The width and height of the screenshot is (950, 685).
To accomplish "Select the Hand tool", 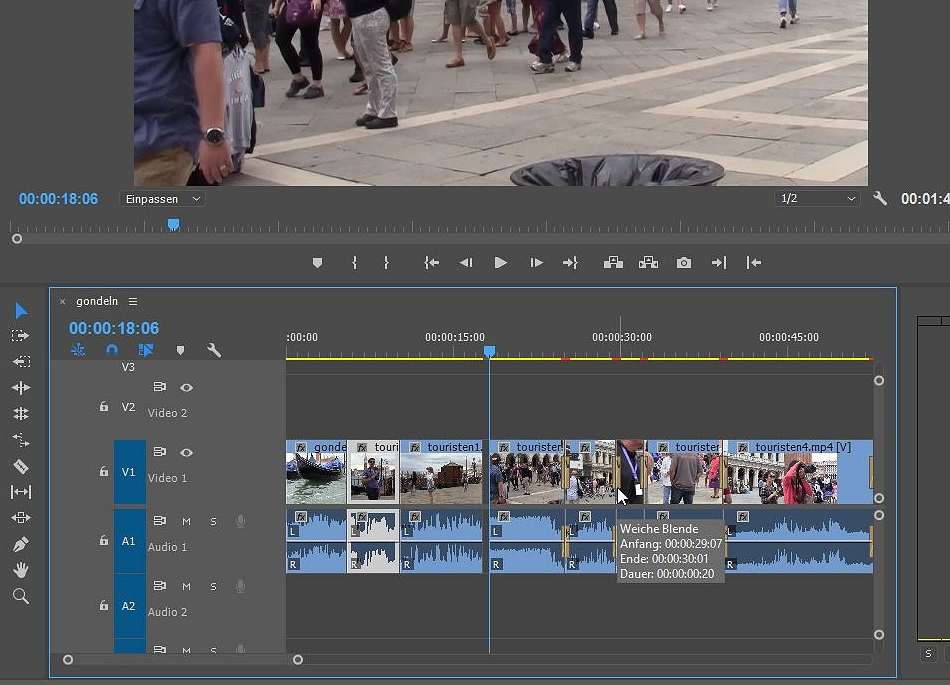I will click(x=20, y=570).
